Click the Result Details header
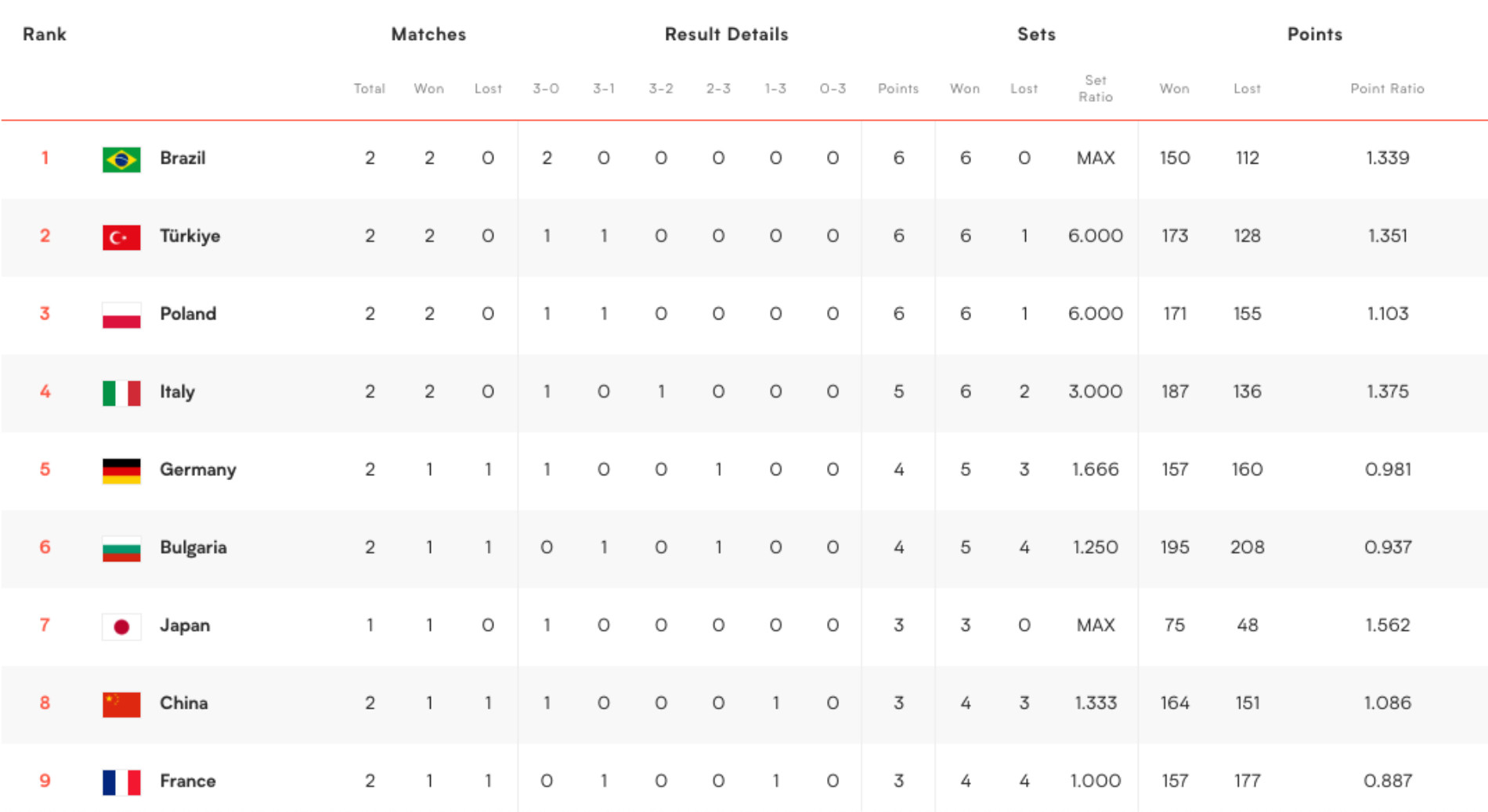This screenshot has width=1488, height=812. [x=726, y=34]
